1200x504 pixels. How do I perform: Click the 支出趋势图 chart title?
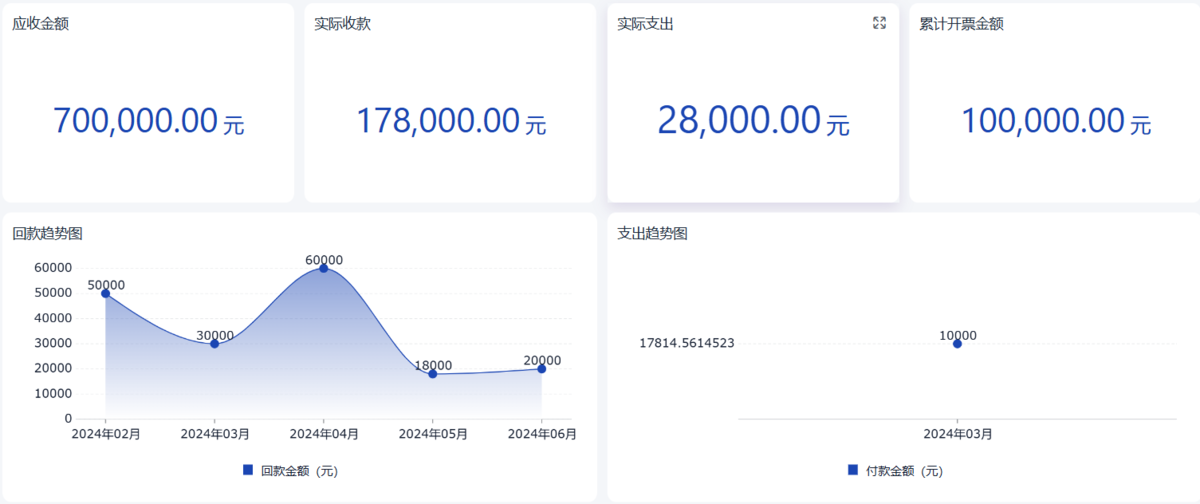pos(653,234)
